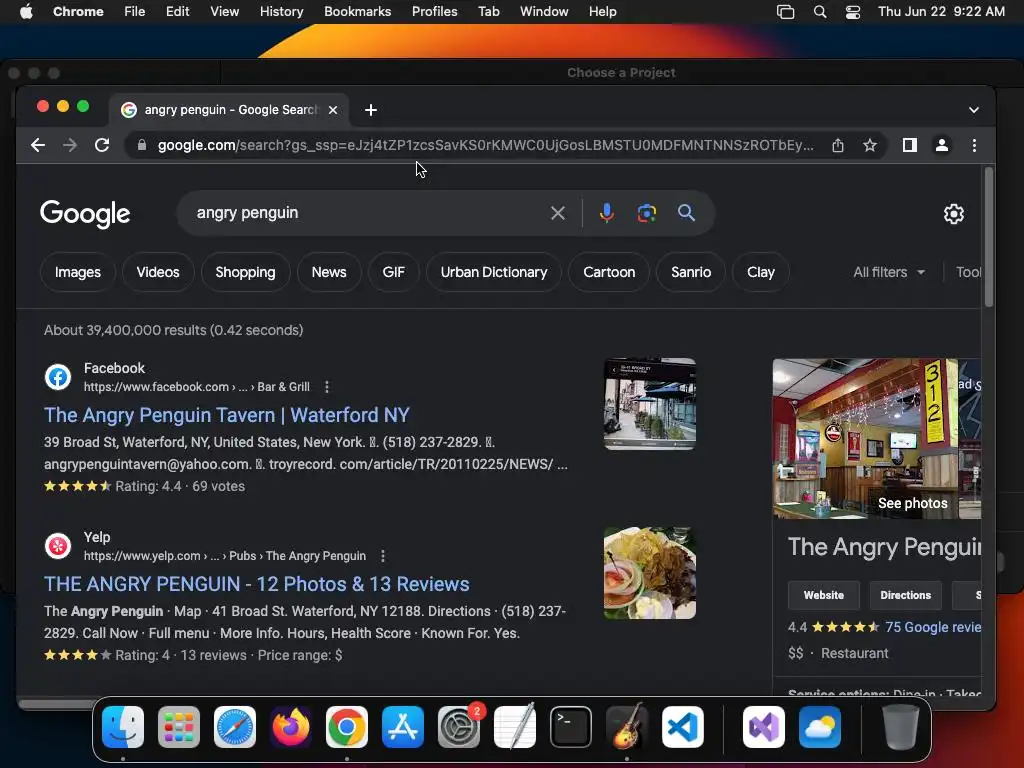1024x768 pixels.
Task: Filter results by Videos
Action: [158, 272]
